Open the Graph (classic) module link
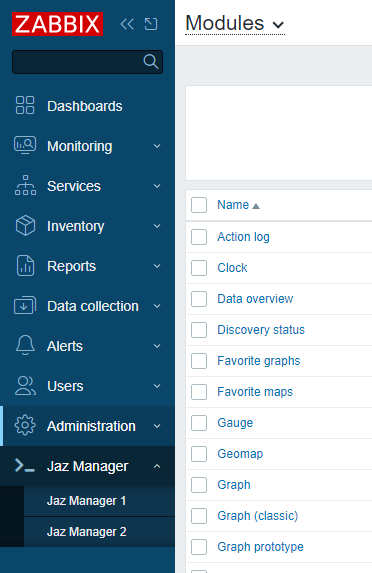Image resolution: width=372 pixels, height=573 pixels. tap(258, 516)
